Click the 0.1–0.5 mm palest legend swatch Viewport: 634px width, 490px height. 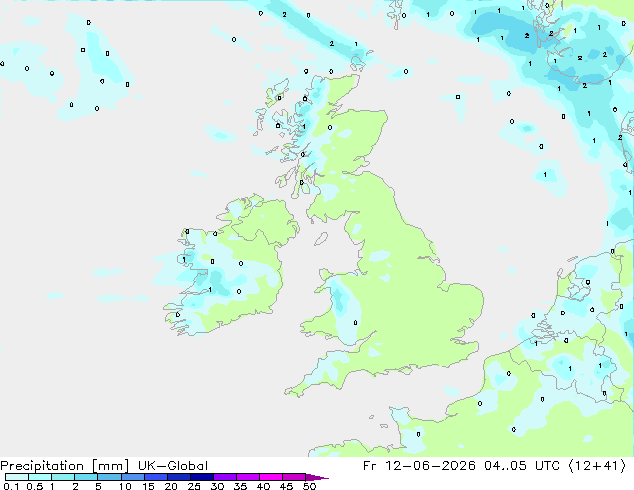click(x=17, y=477)
